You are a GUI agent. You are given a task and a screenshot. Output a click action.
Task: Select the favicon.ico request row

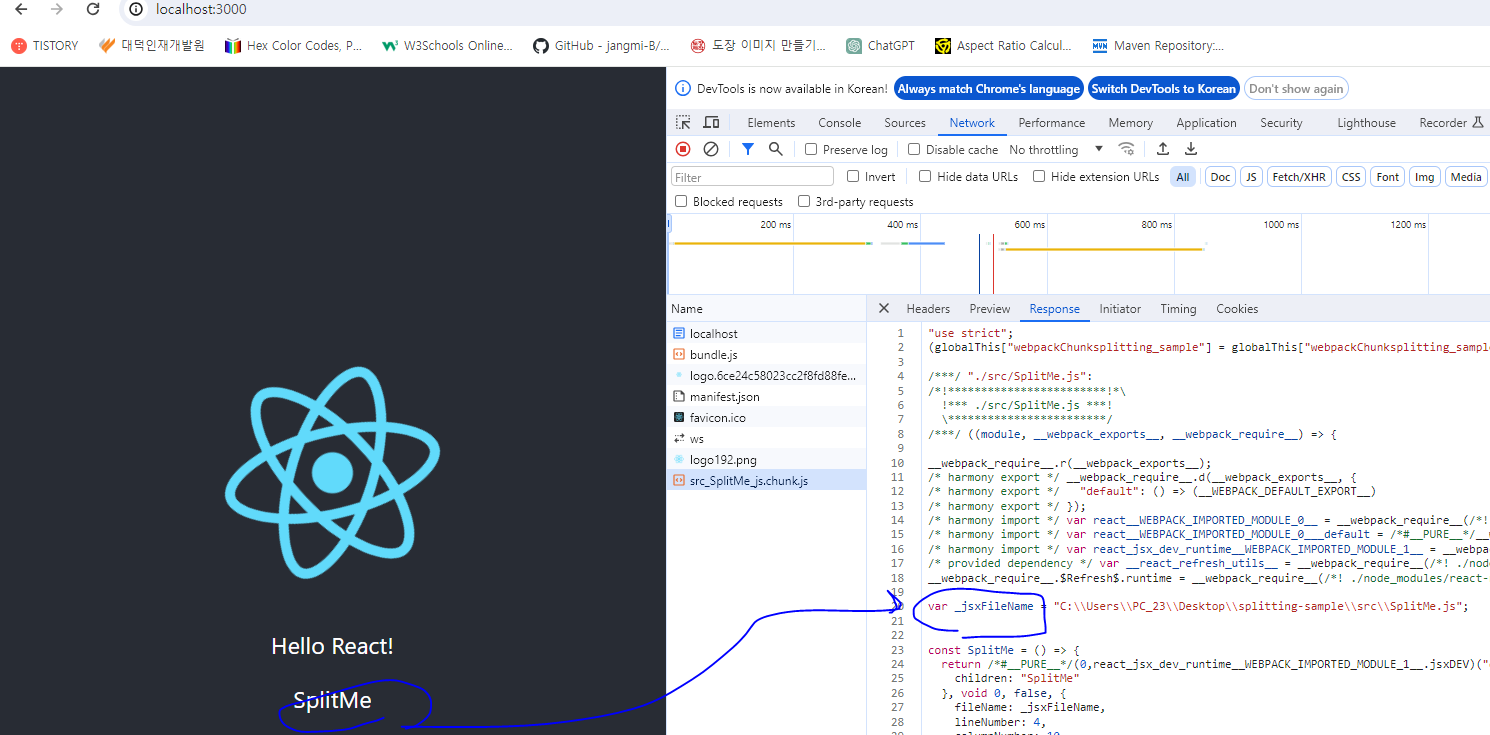766,418
